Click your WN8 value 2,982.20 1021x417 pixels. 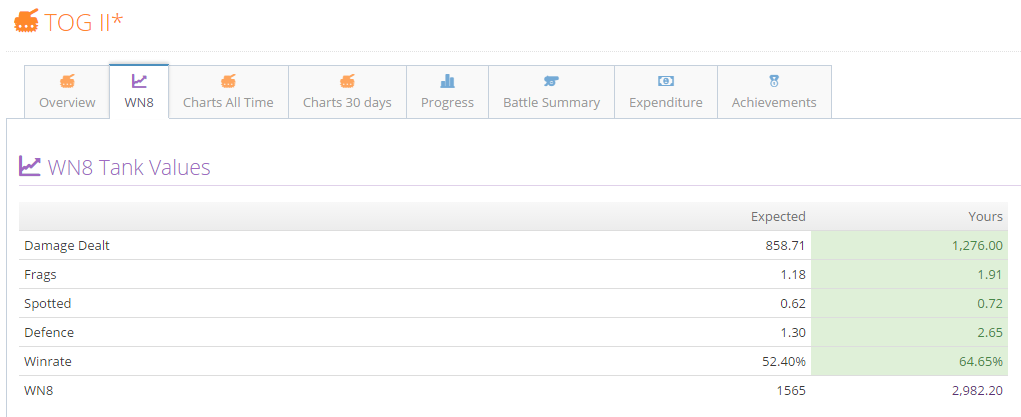[977, 390]
